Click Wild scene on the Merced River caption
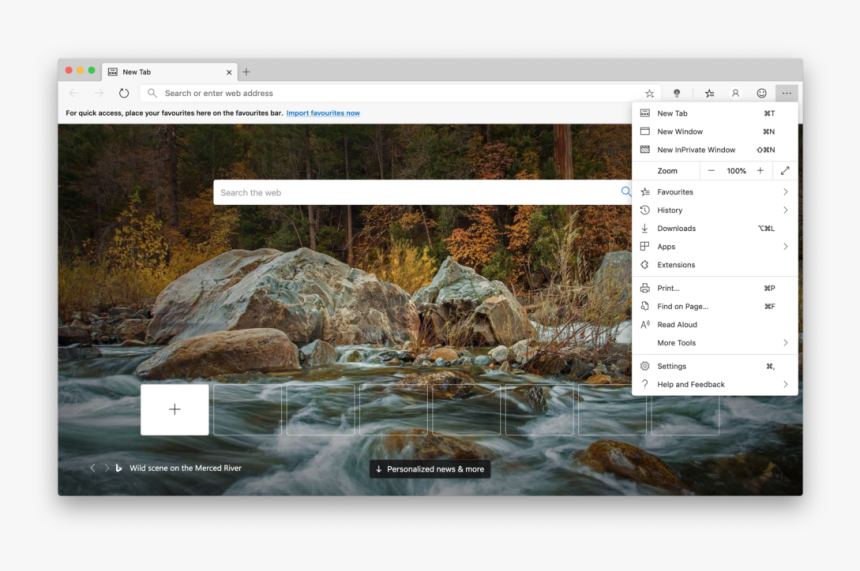The height and width of the screenshot is (571, 860). pos(185,468)
